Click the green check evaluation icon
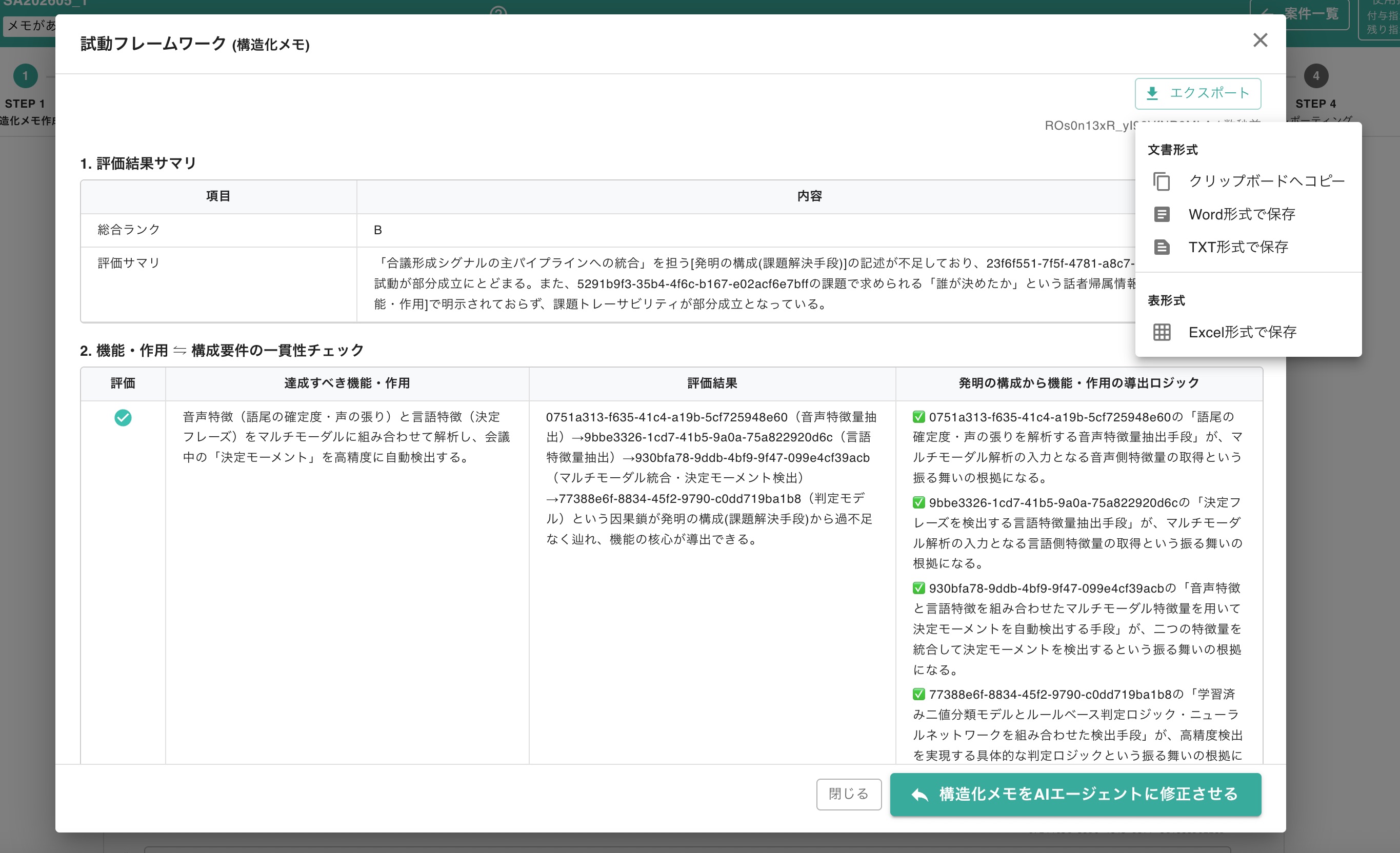Image resolution: width=1400 pixels, height=853 pixels. [x=123, y=417]
